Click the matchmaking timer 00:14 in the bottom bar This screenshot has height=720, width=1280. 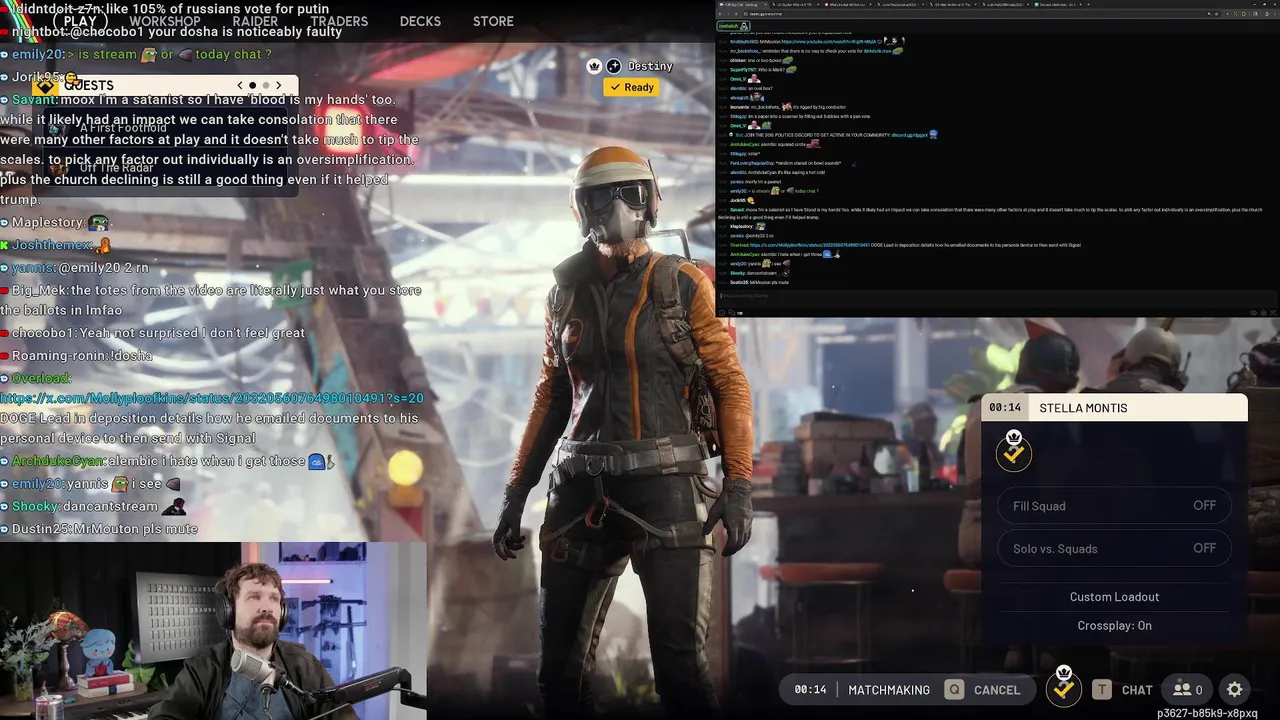(x=810, y=690)
